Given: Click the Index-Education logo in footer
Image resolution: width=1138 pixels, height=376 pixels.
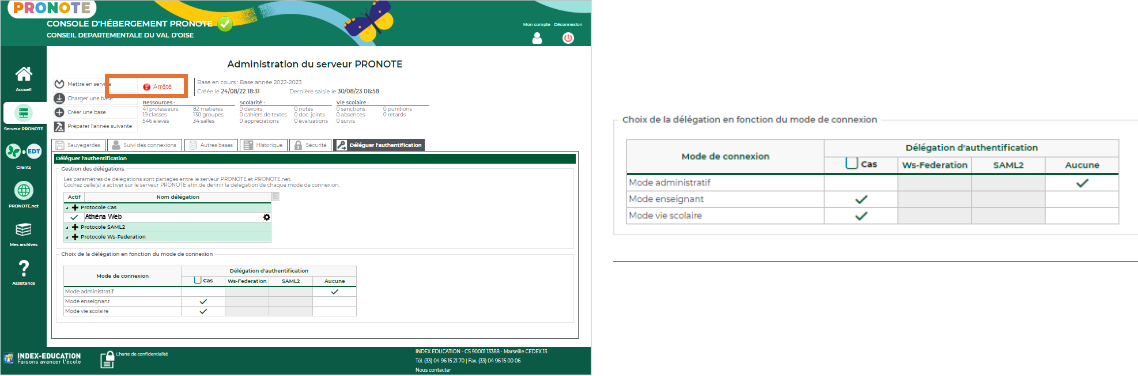Looking at the screenshot, I should (x=43, y=358).
